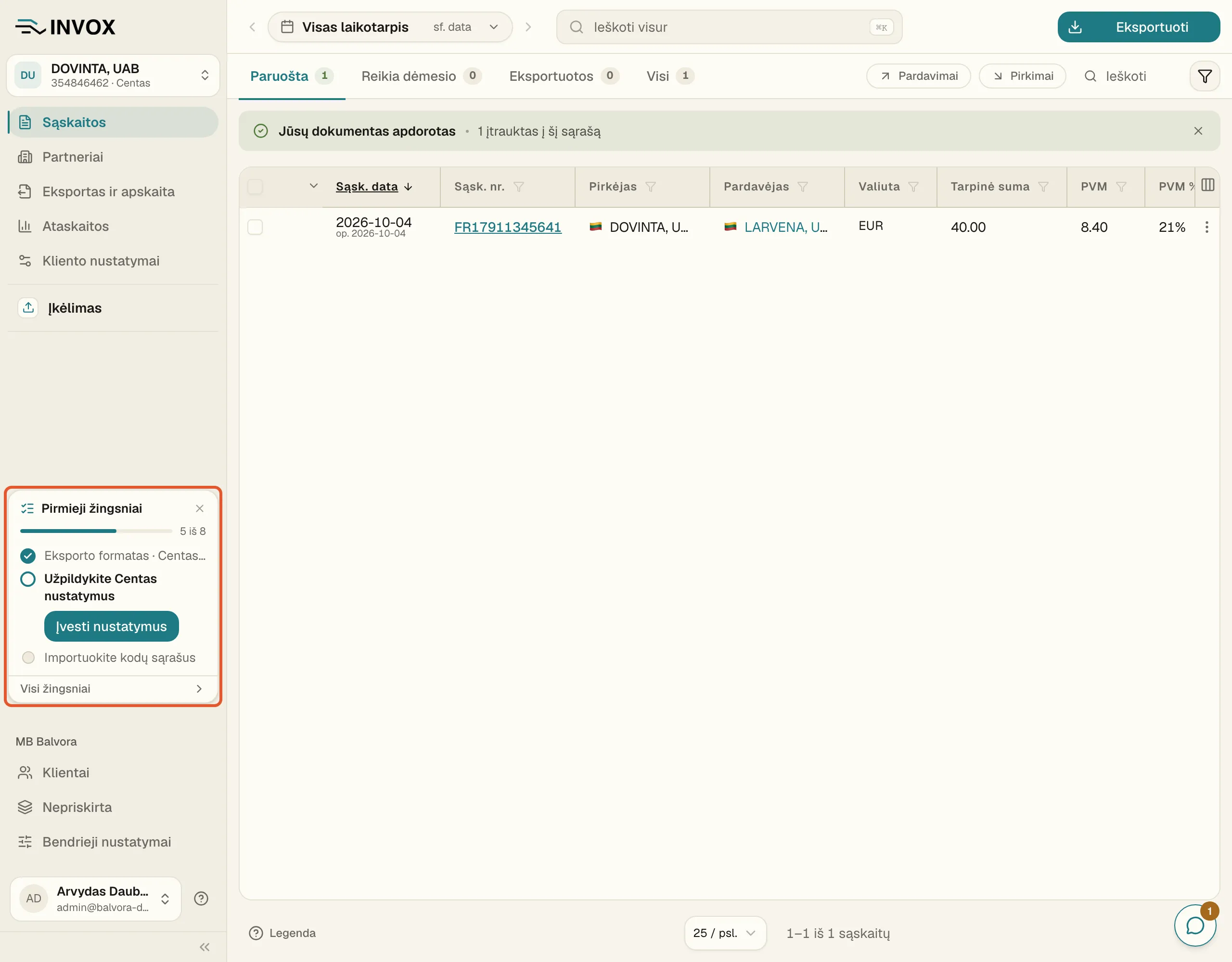Filter the PVM column
The image size is (1232, 962).
[x=1121, y=187]
